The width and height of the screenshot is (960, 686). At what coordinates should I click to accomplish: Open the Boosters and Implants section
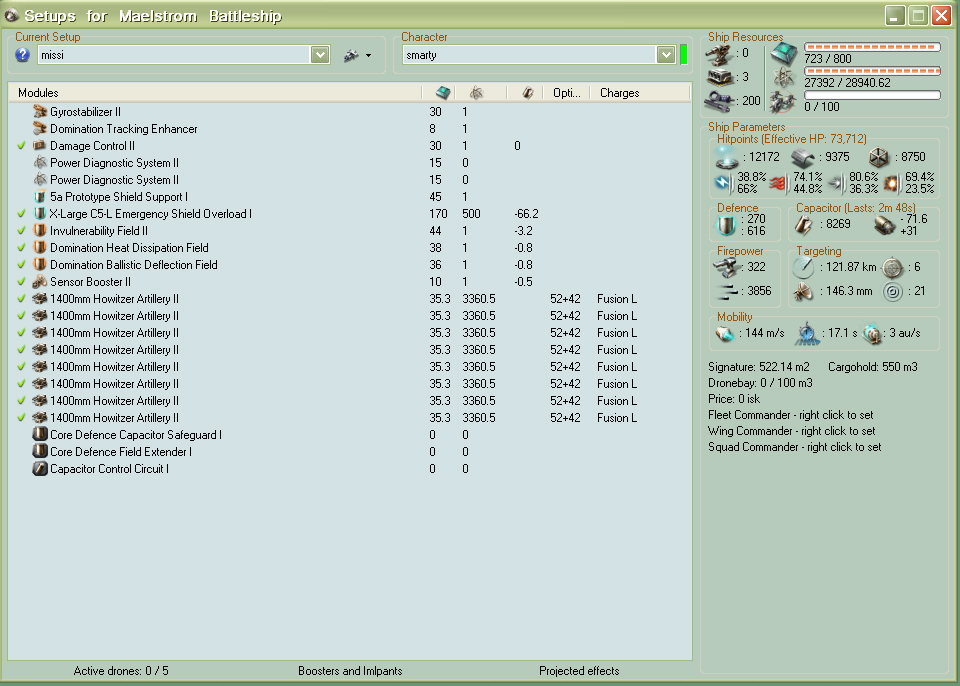tap(350, 671)
